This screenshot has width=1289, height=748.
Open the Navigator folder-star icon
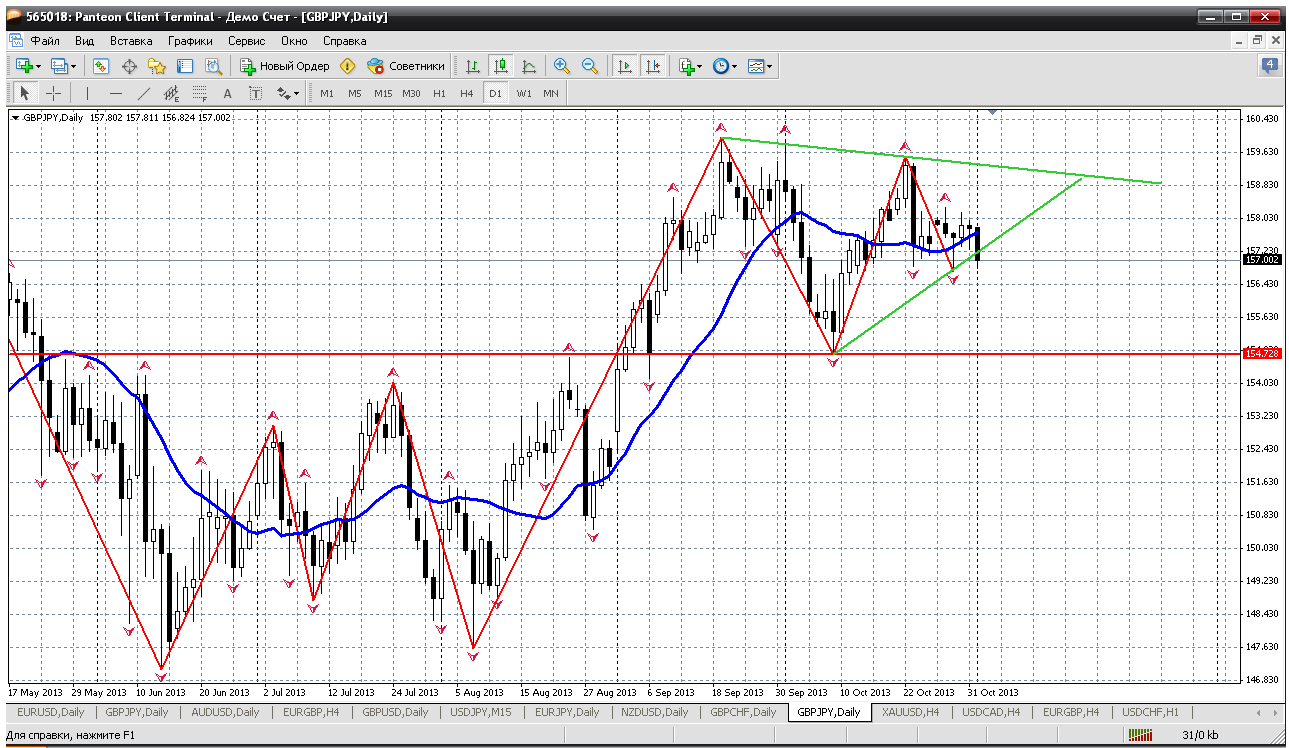tap(157, 66)
